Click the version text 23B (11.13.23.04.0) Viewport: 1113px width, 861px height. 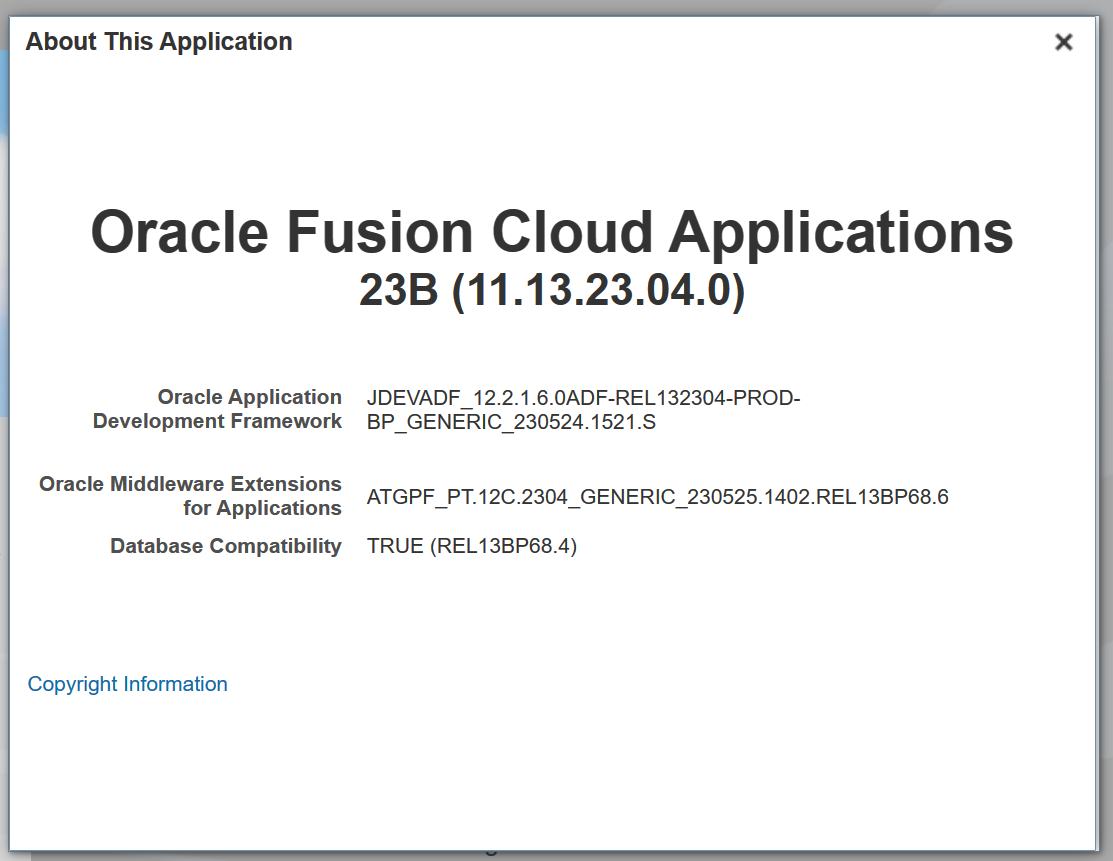click(552, 290)
